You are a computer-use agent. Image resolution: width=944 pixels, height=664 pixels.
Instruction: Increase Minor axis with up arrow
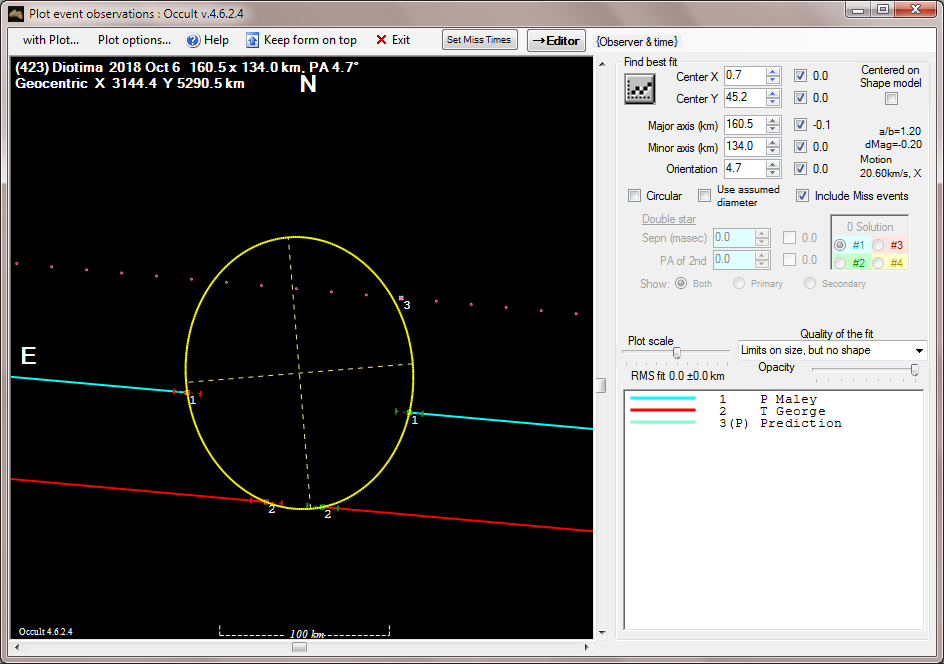(773, 142)
